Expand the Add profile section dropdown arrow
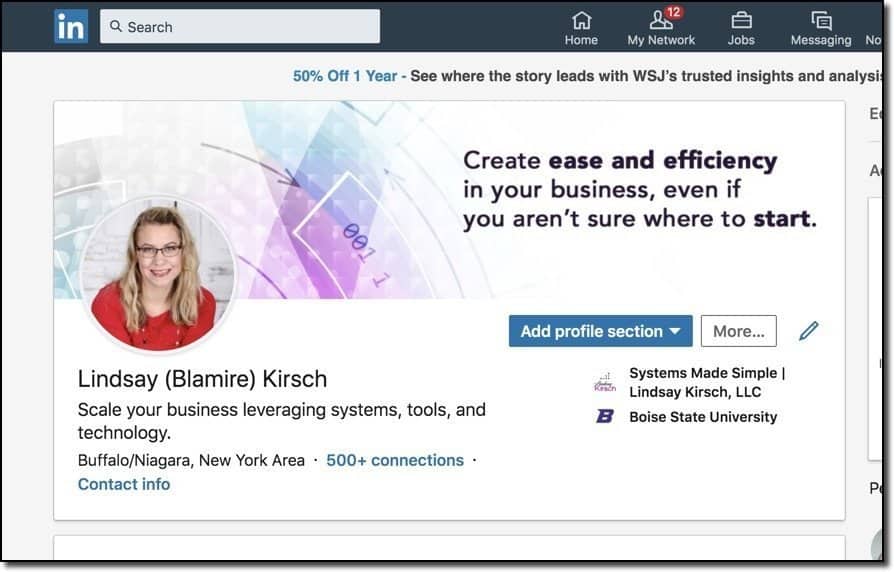The width and height of the screenshot is (894, 572). [675, 331]
